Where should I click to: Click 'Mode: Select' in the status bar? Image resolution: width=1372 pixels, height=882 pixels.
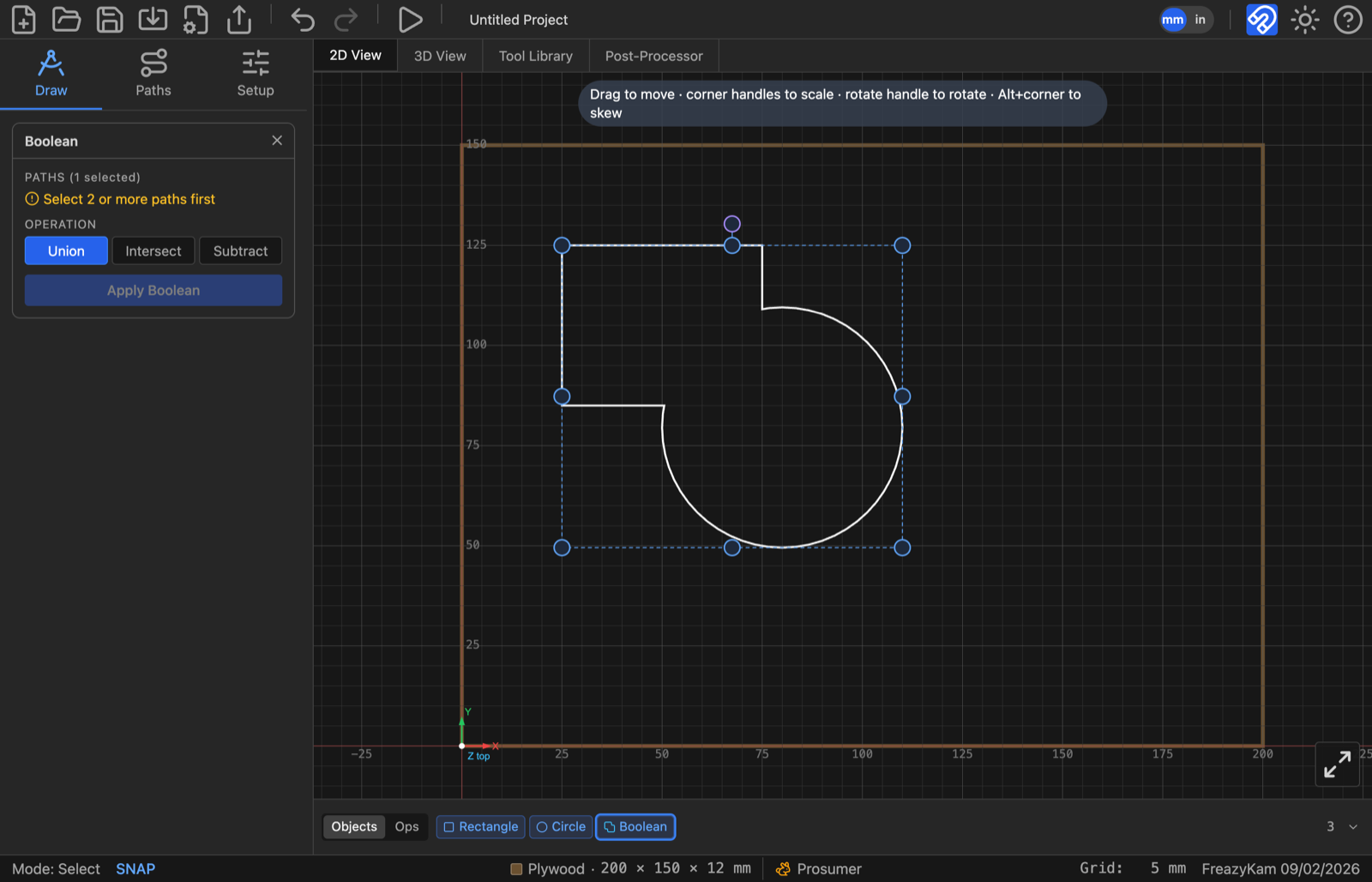pyautogui.click(x=56, y=869)
